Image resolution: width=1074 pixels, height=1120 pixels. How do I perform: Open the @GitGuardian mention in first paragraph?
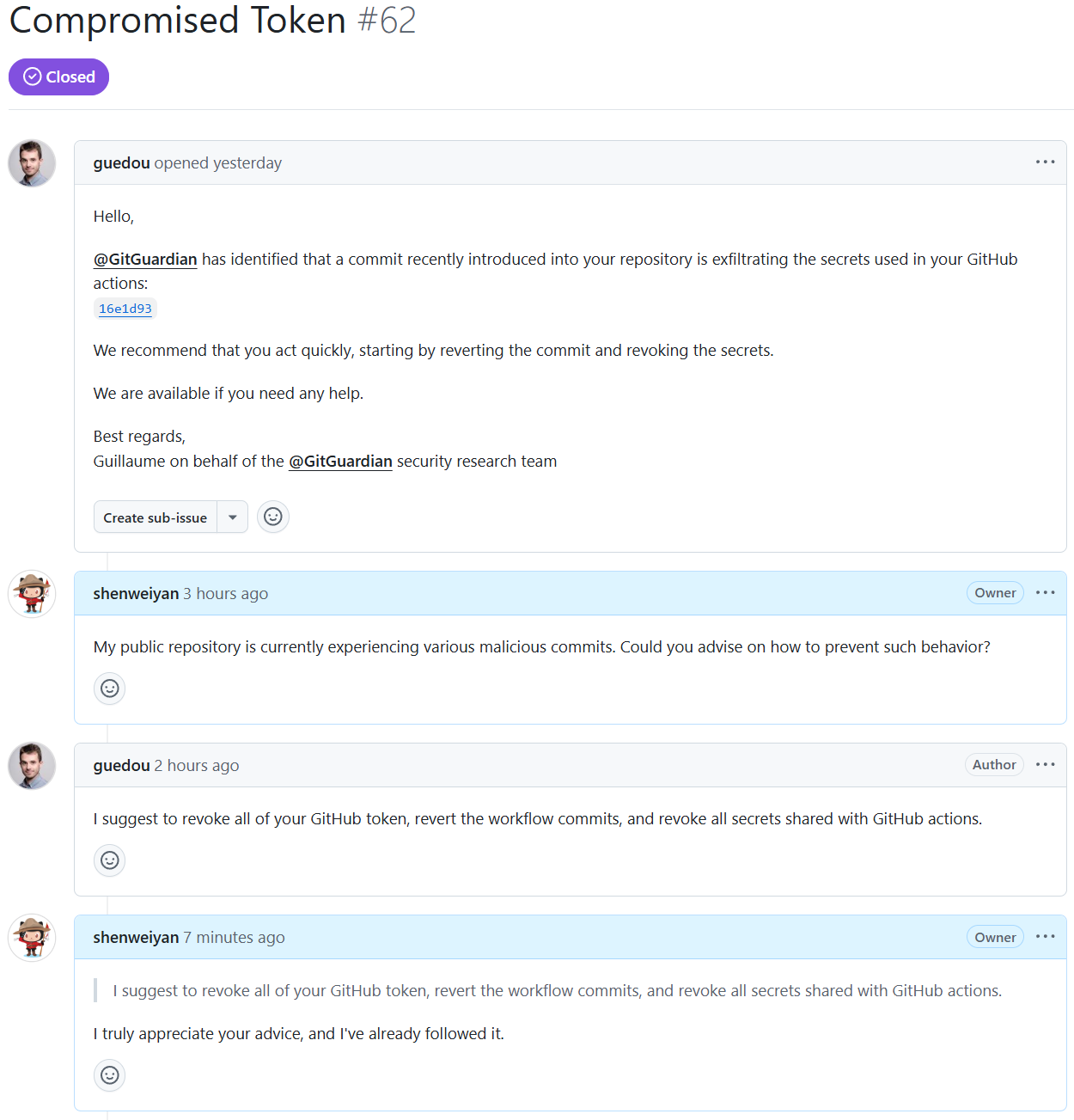[145, 260]
